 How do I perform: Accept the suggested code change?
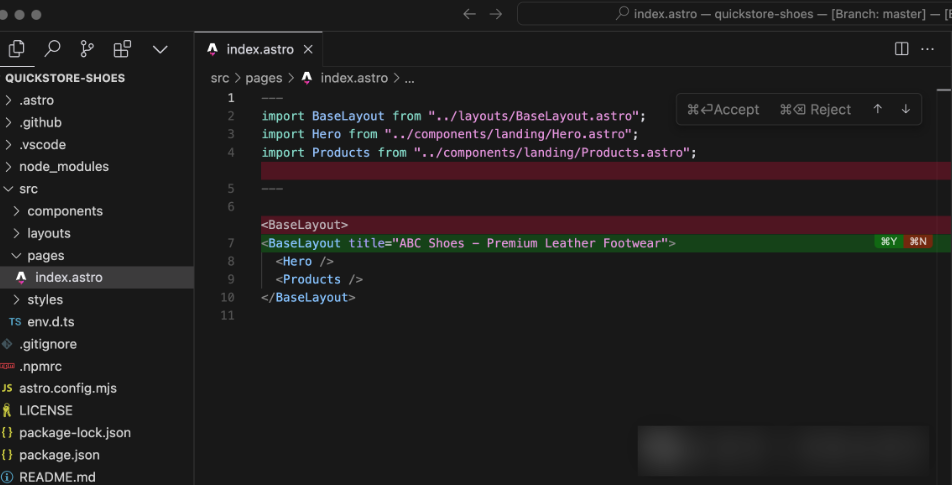coord(723,109)
